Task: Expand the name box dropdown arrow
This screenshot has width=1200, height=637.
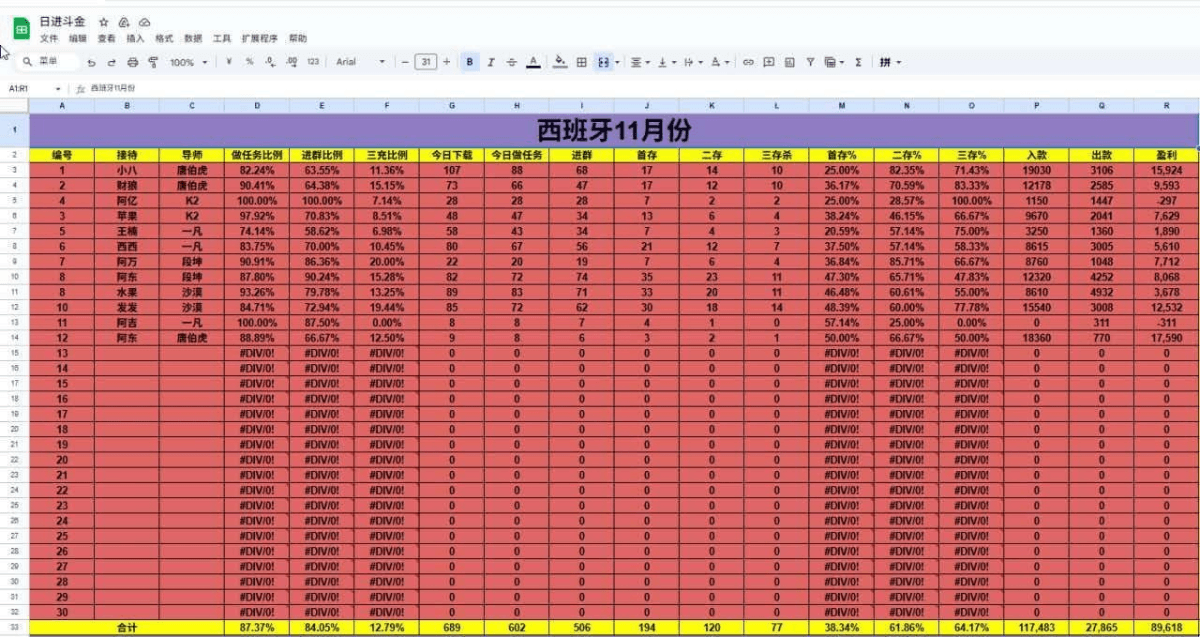Action: coord(58,88)
